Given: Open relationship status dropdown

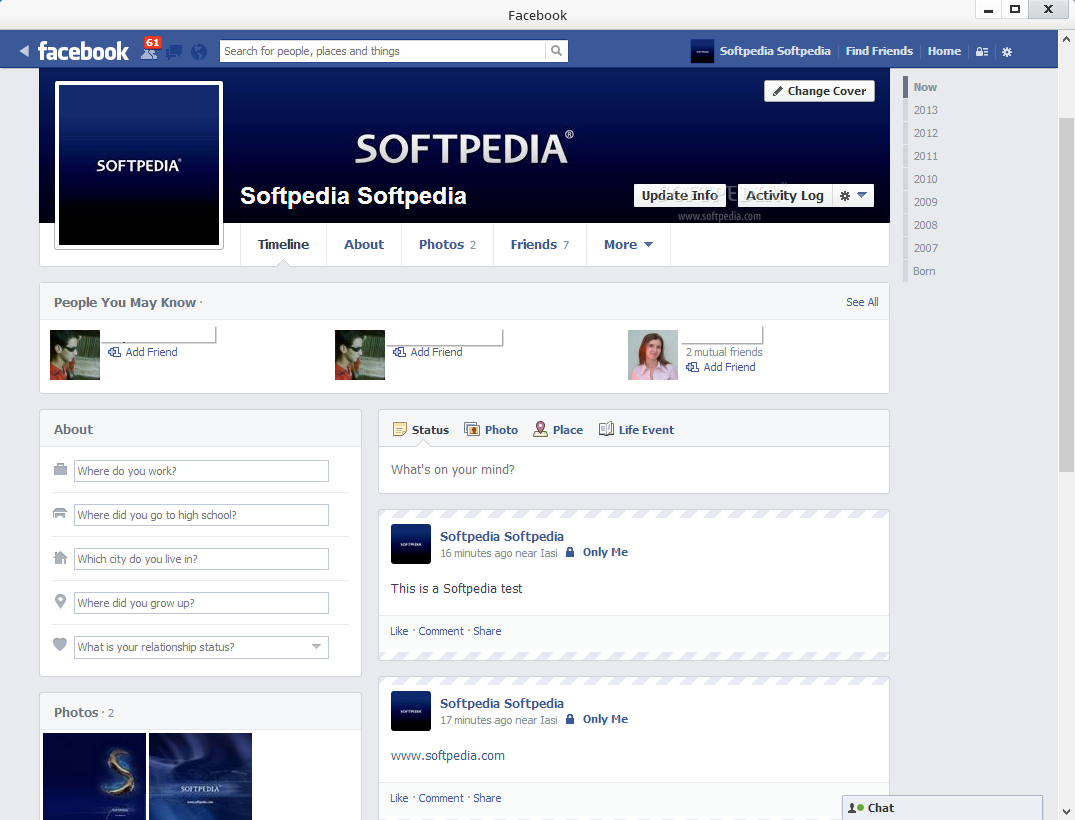Looking at the screenshot, I should tap(316, 647).
